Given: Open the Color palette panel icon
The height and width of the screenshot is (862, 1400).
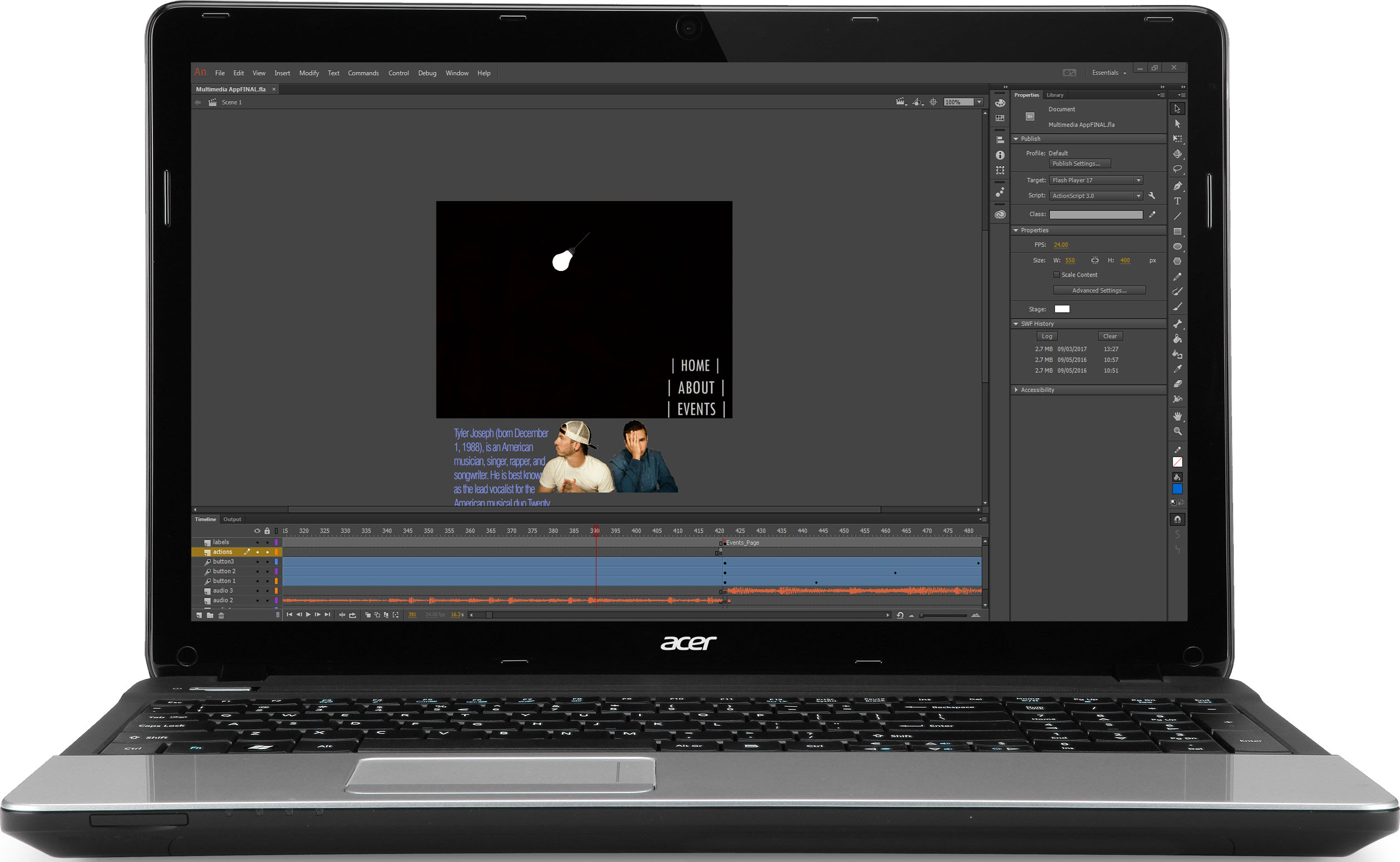Looking at the screenshot, I should coord(1000,103).
